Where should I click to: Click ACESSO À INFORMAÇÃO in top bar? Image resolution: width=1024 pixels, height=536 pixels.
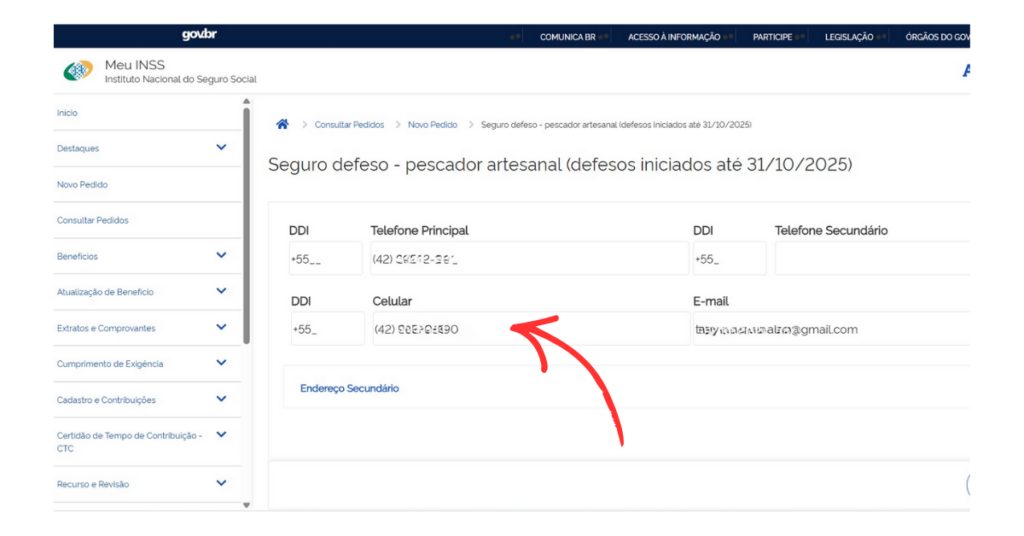pos(673,37)
